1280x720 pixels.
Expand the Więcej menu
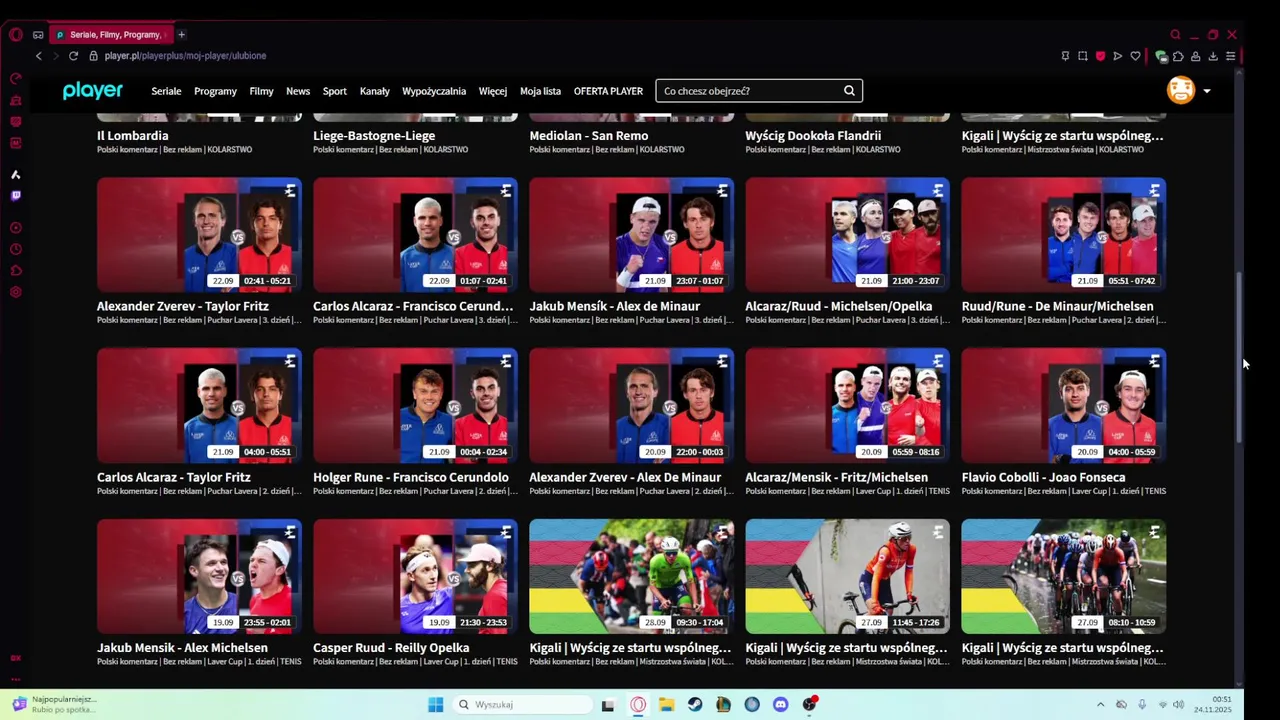point(493,91)
